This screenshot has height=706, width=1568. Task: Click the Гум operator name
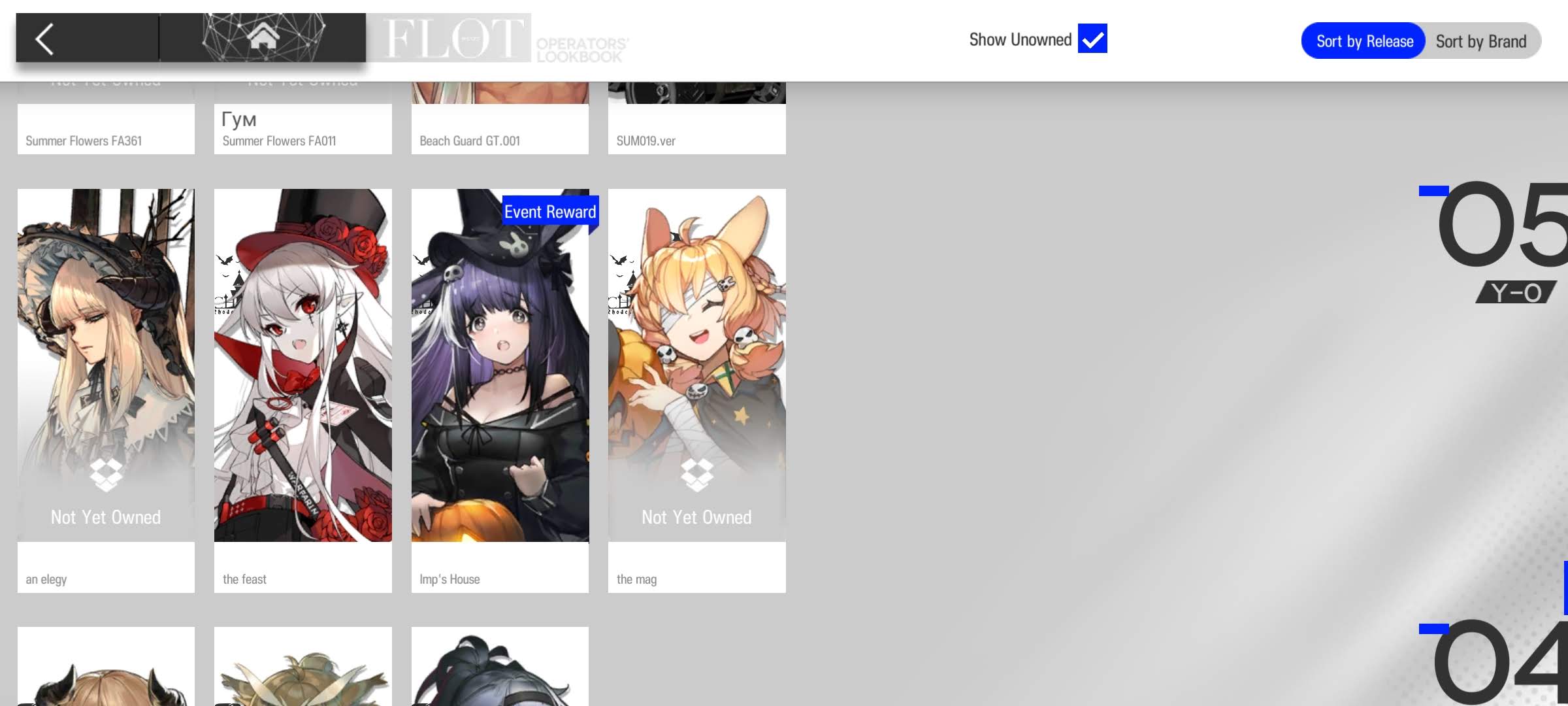pos(239,119)
